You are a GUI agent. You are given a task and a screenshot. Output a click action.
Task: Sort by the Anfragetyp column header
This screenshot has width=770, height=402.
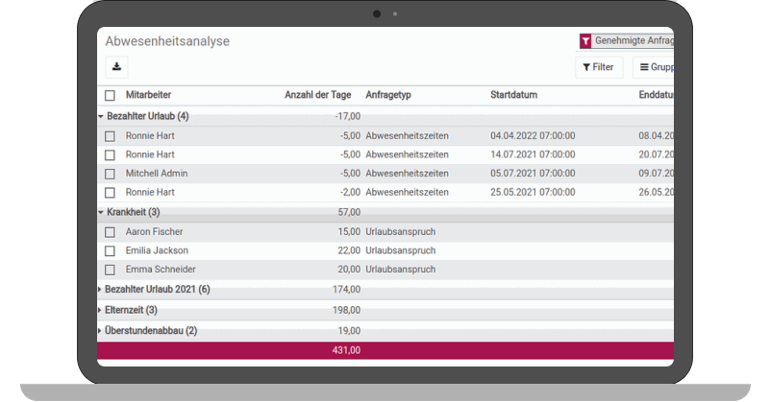(x=388, y=95)
